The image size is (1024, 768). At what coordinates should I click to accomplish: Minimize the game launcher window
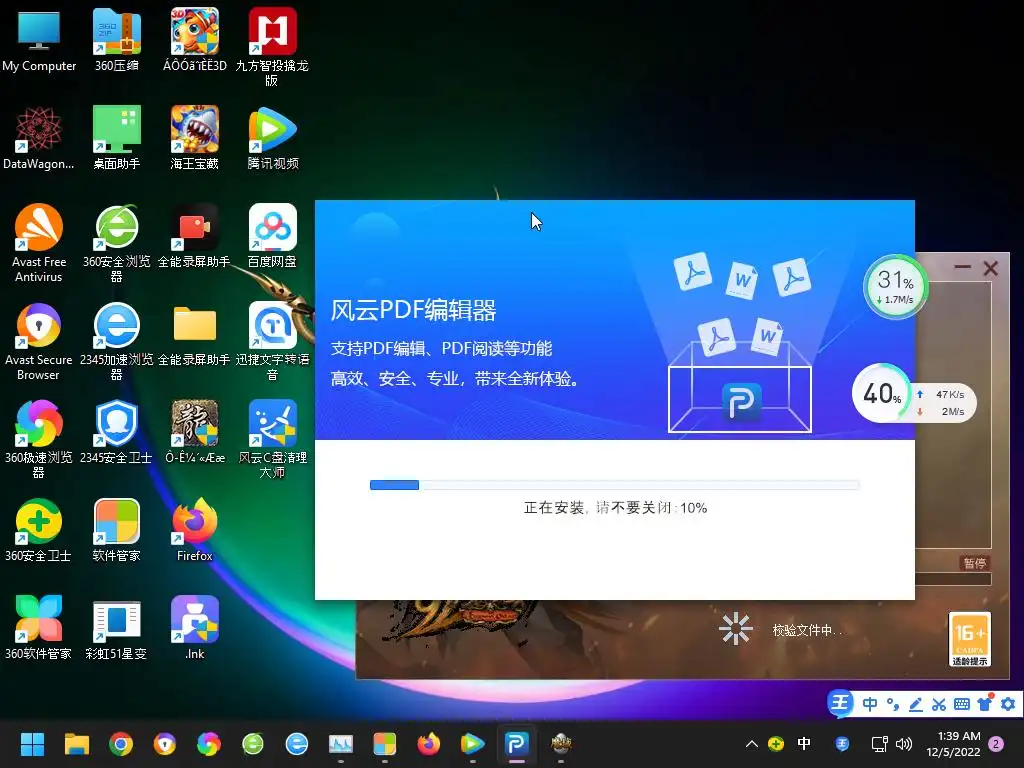962,267
